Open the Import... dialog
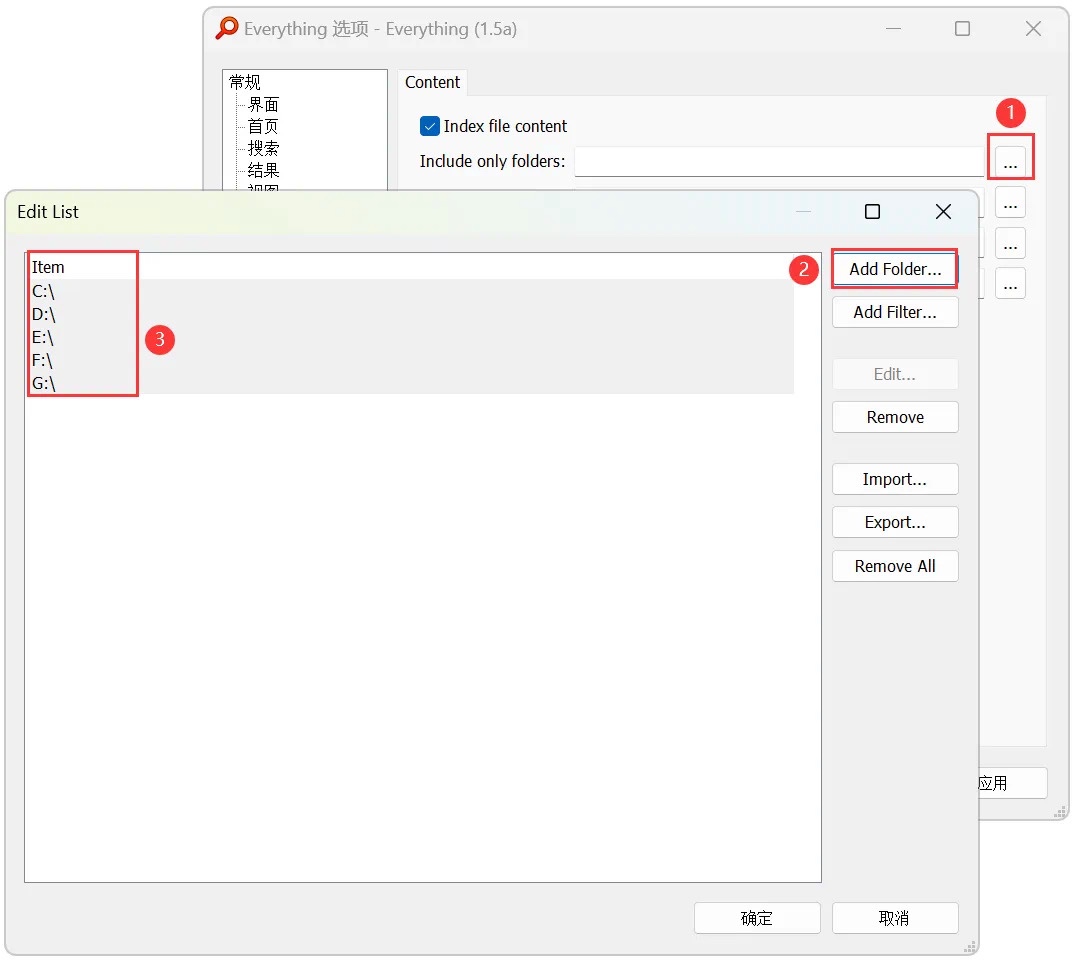 click(895, 479)
